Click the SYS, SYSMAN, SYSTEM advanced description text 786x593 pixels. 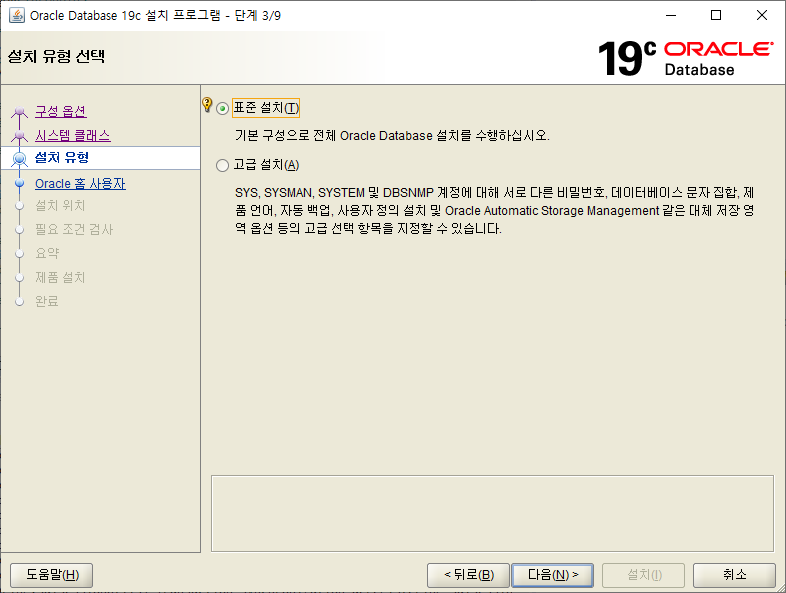(x=495, y=211)
